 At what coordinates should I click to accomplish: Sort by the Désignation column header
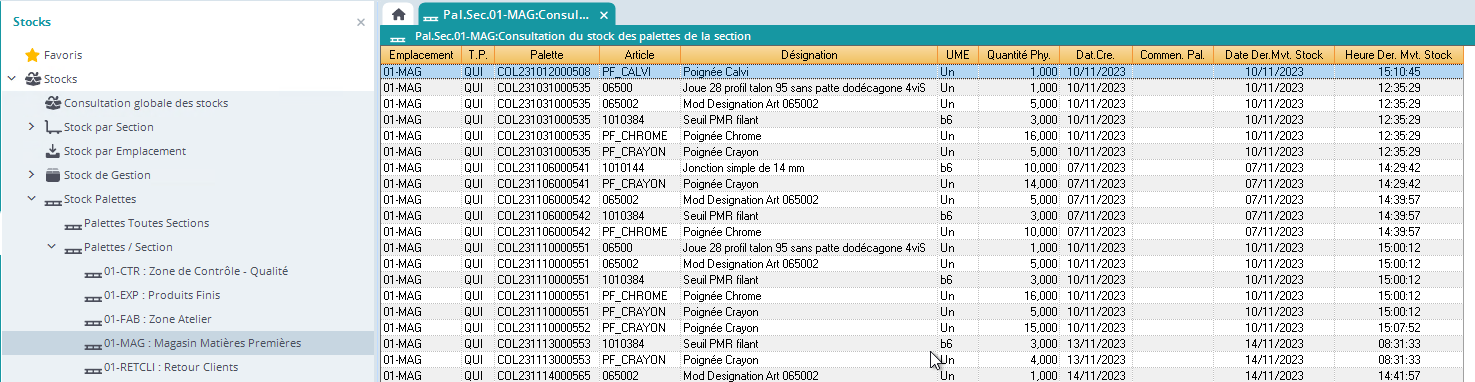point(809,55)
